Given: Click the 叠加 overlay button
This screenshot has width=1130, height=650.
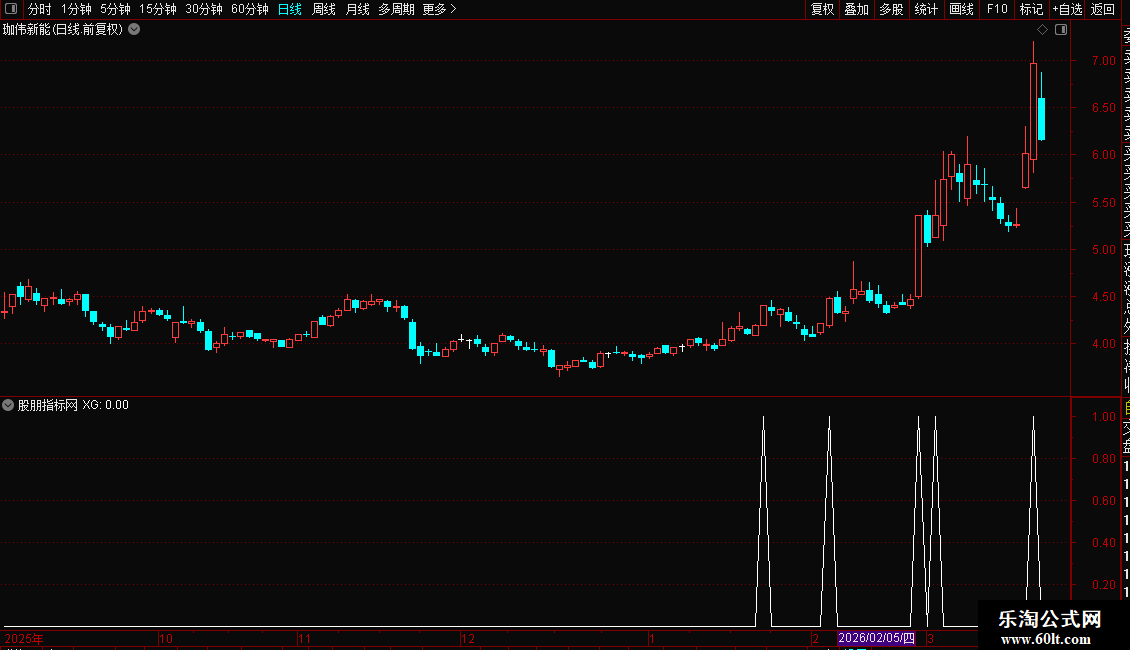Looking at the screenshot, I should pyautogui.click(x=856, y=9).
